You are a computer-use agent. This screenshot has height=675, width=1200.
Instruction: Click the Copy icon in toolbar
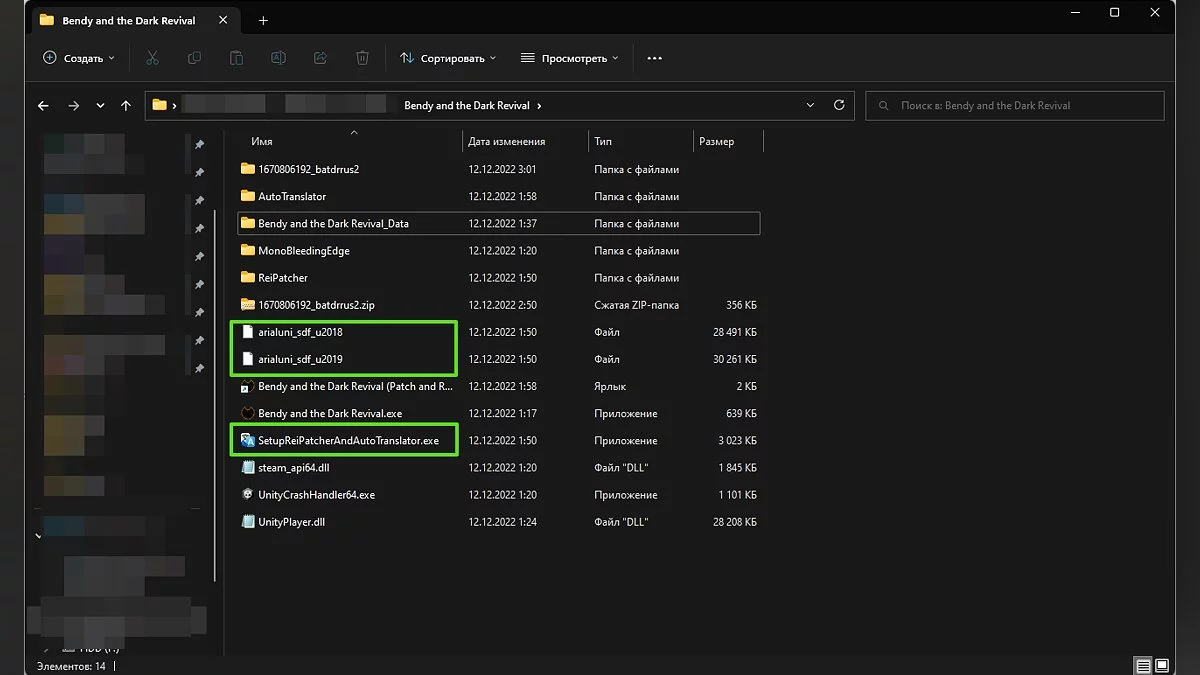pyautogui.click(x=194, y=58)
